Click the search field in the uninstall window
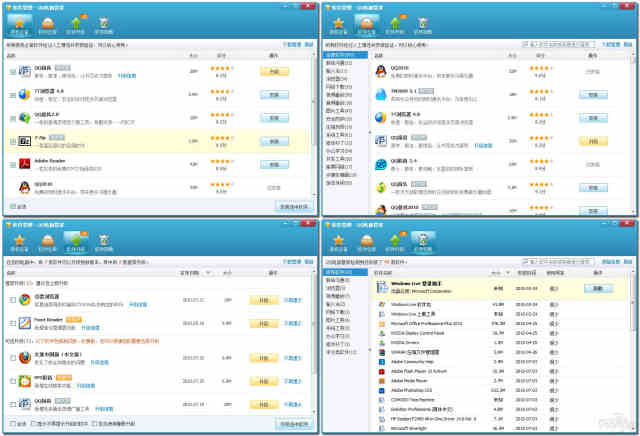 (558, 262)
